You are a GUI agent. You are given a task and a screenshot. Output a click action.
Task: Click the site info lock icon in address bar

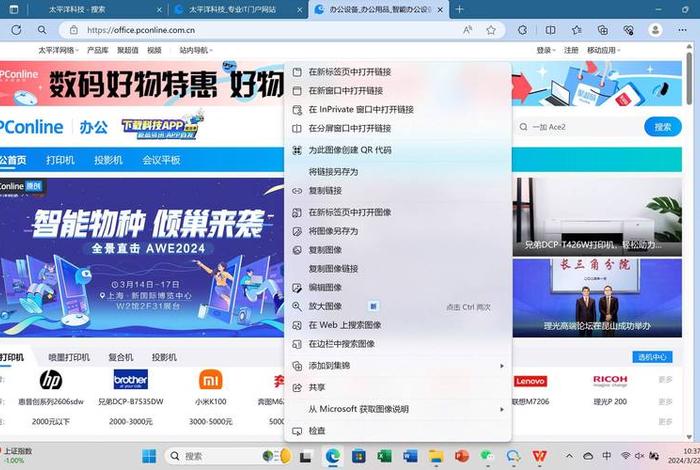(74, 30)
